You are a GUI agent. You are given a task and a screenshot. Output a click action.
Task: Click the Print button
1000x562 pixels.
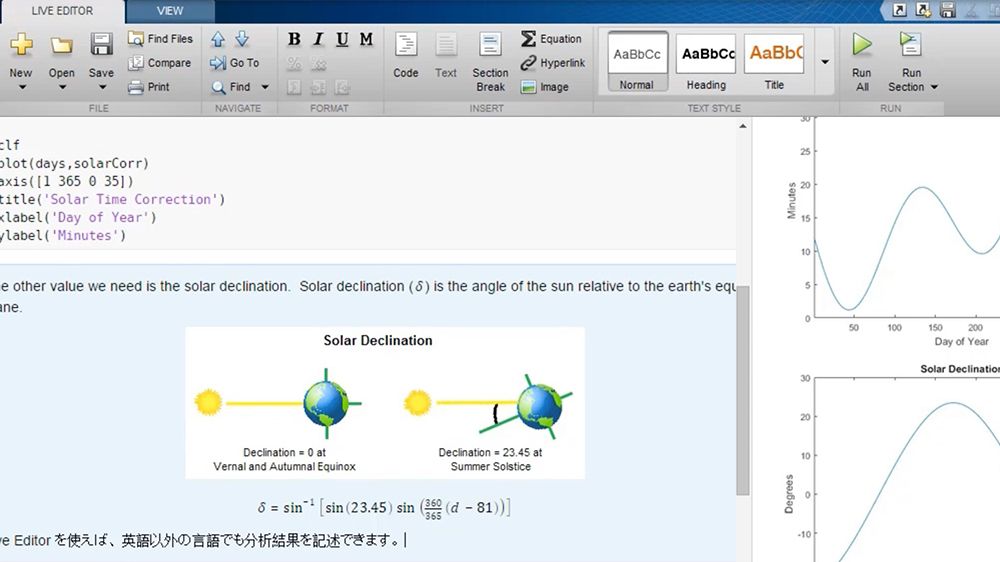(x=149, y=87)
